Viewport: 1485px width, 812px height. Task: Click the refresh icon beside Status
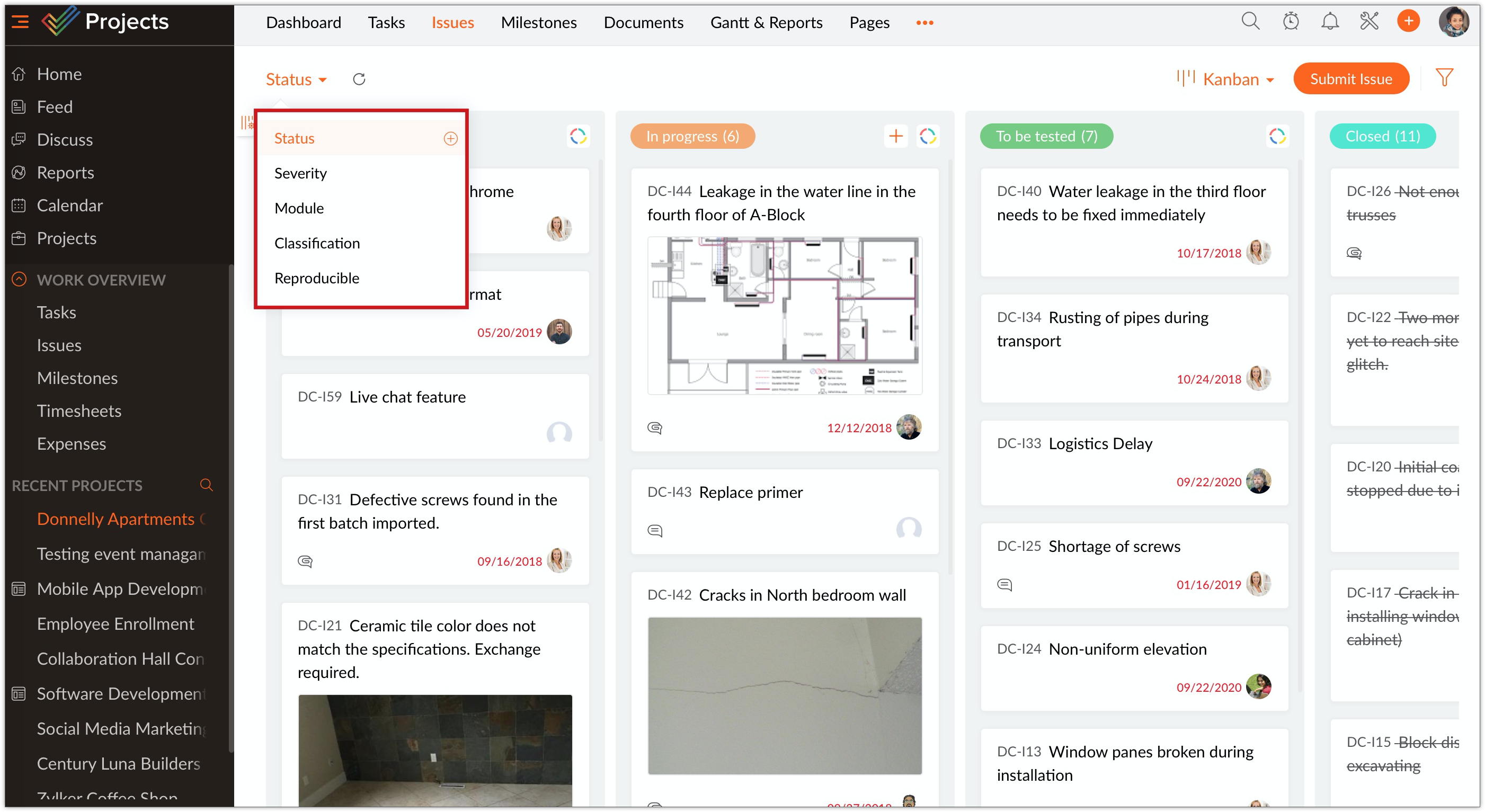click(x=359, y=79)
